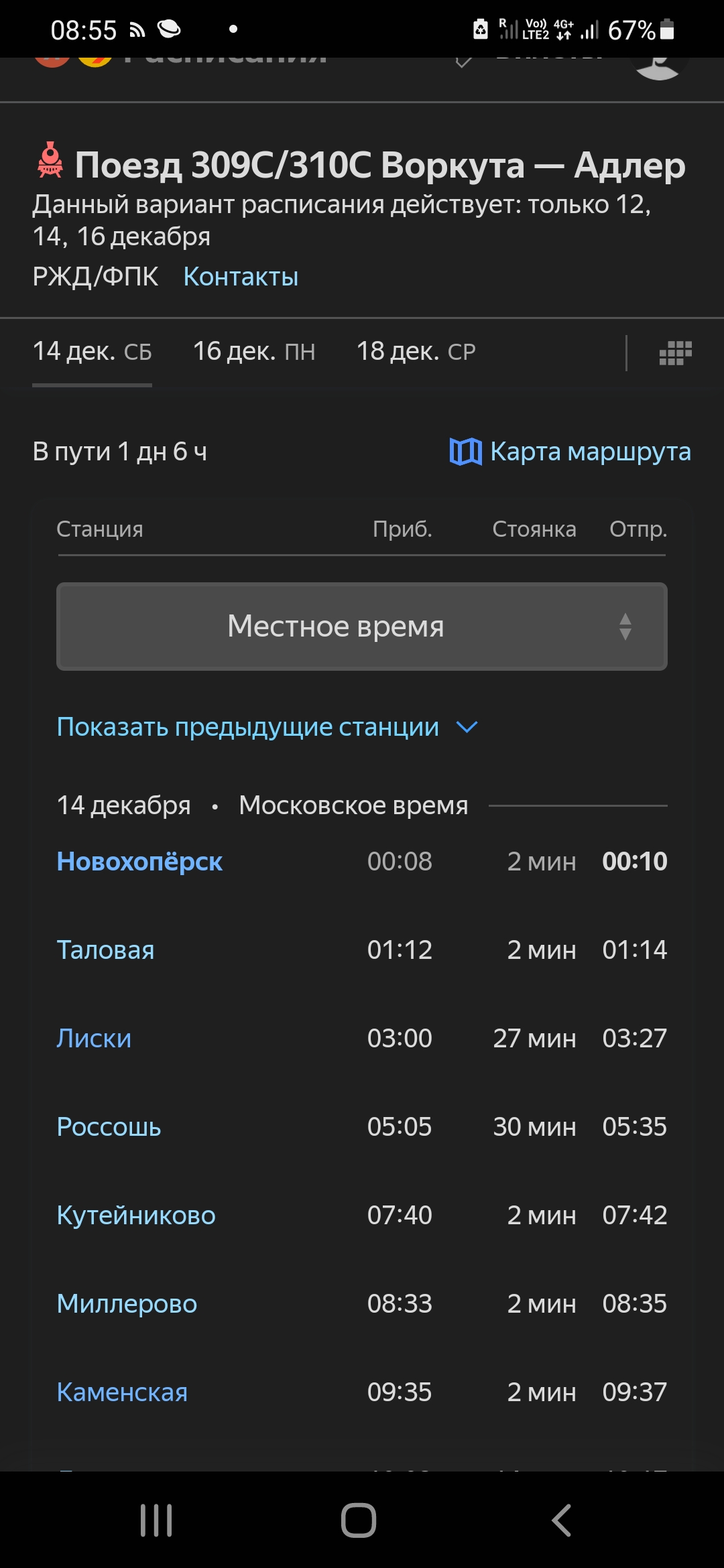
Task: Tap the Миллерово station link
Action: point(127,1304)
